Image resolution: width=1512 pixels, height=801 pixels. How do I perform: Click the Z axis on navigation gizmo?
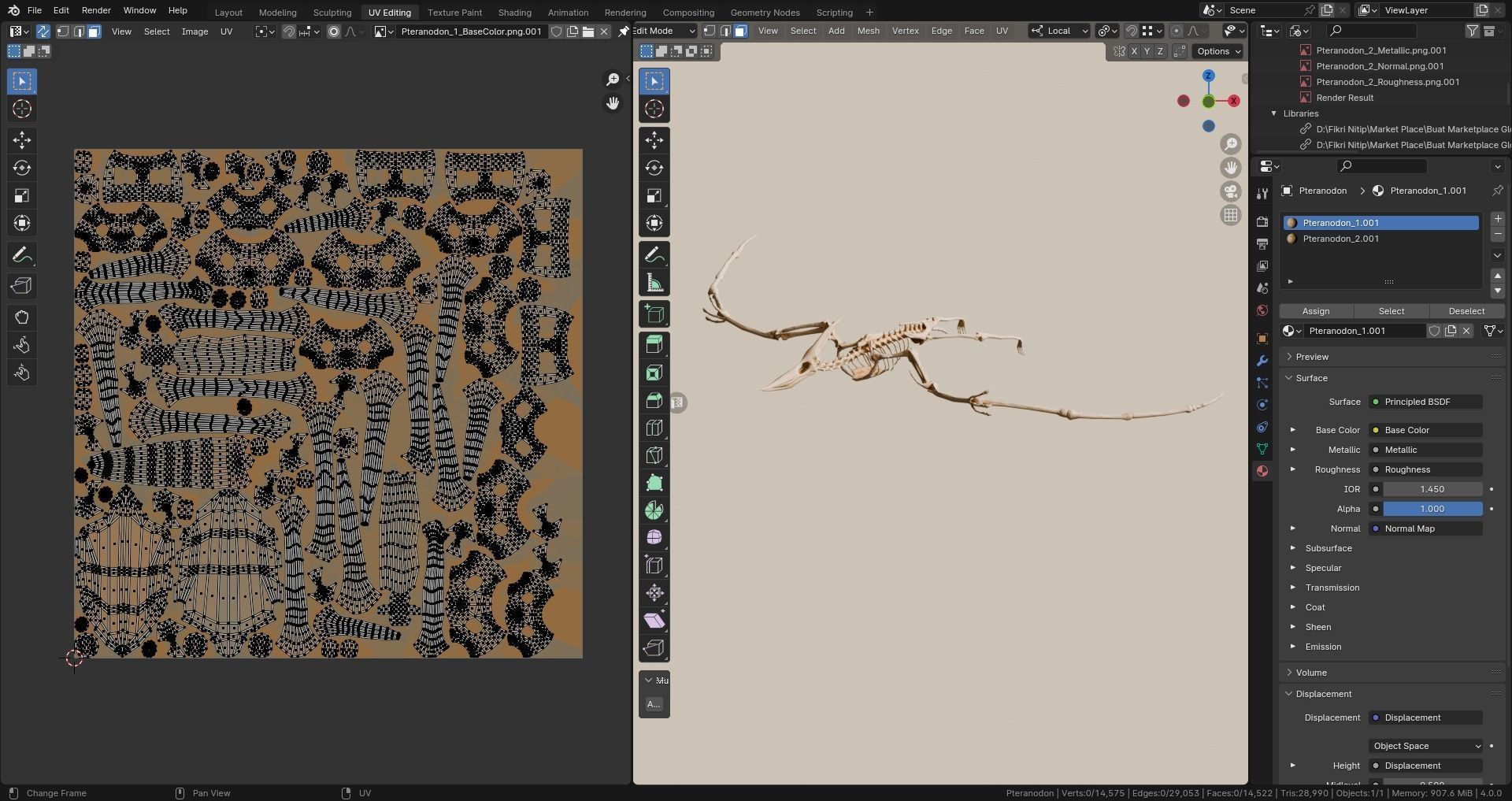(1208, 76)
